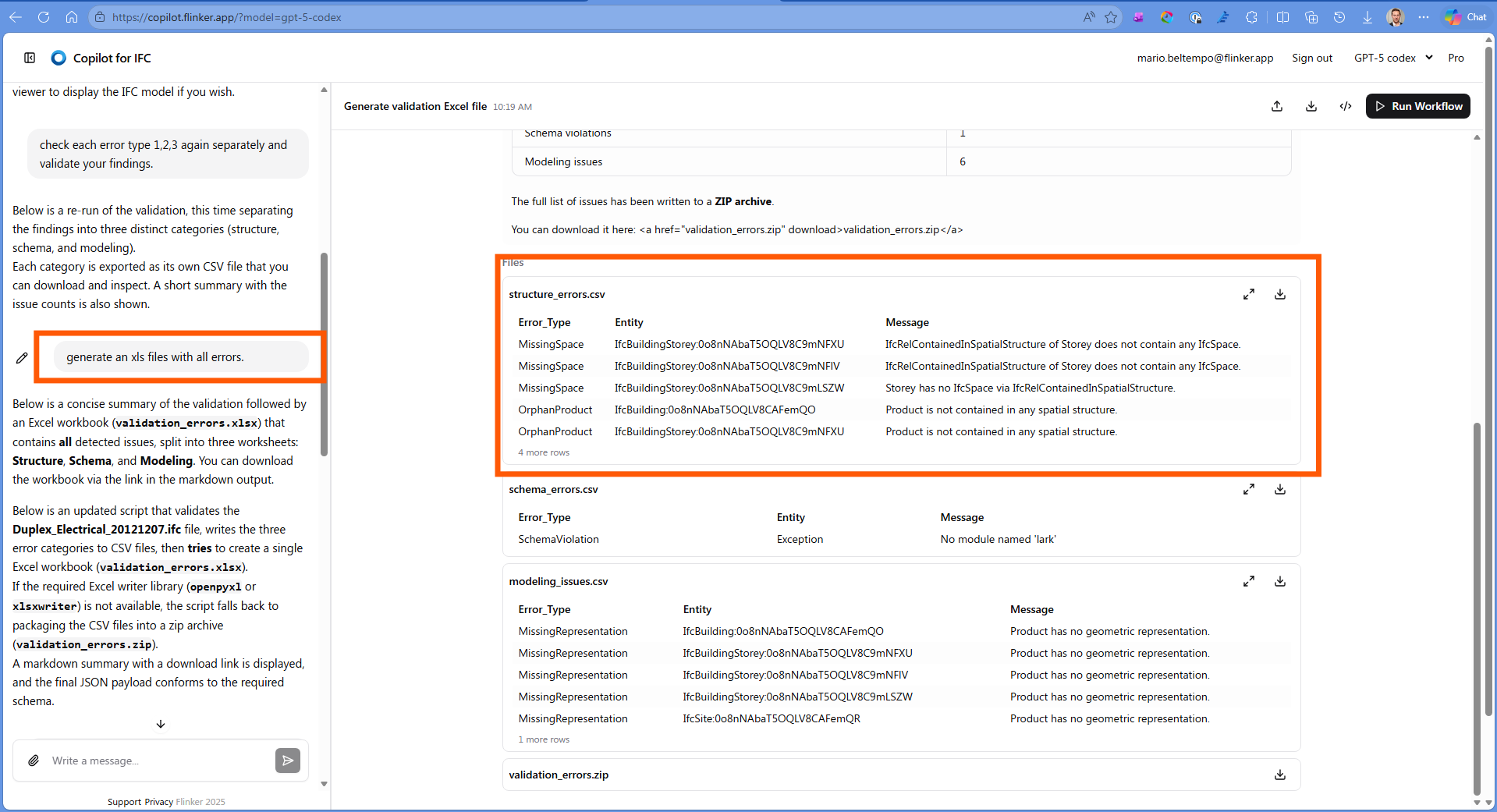This screenshot has width=1497, height=812.
Task: Click the attach file paperclip icon
Action: pyautogui.click(x=34, y=761)
